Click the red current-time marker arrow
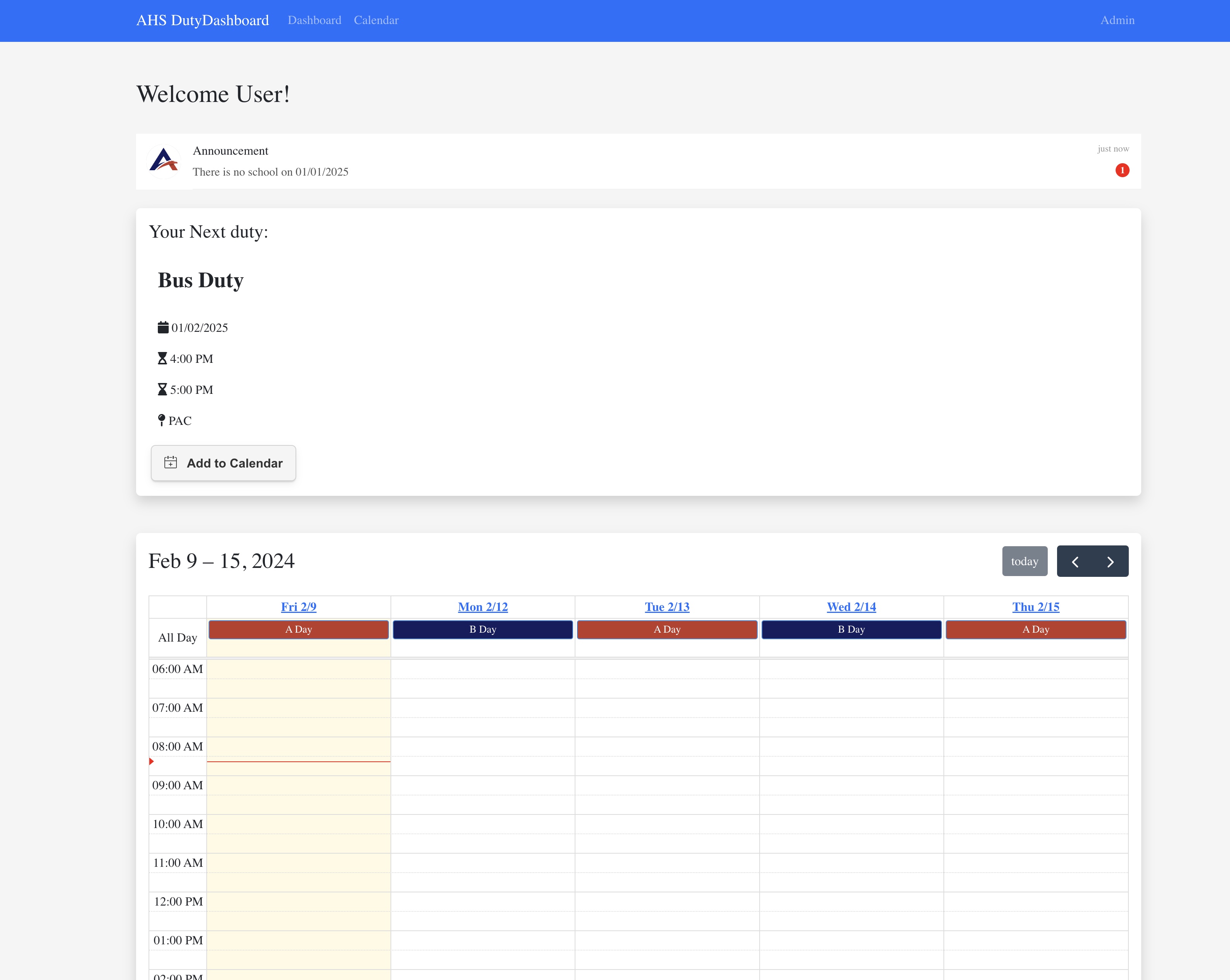Screen dimensions: 1230x980 click(151, 761)
